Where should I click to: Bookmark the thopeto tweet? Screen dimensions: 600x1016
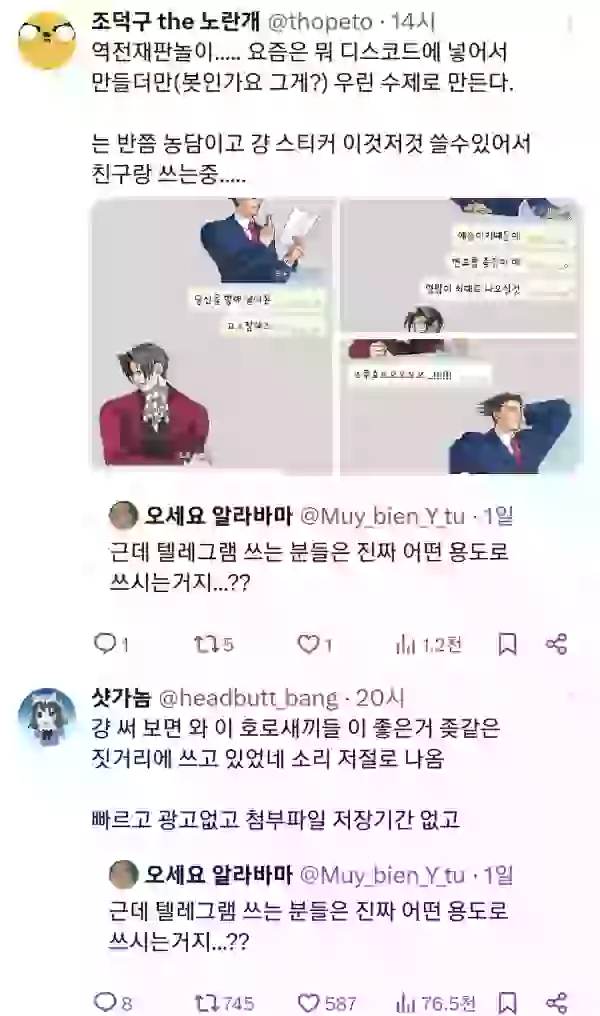pos(507,644)
